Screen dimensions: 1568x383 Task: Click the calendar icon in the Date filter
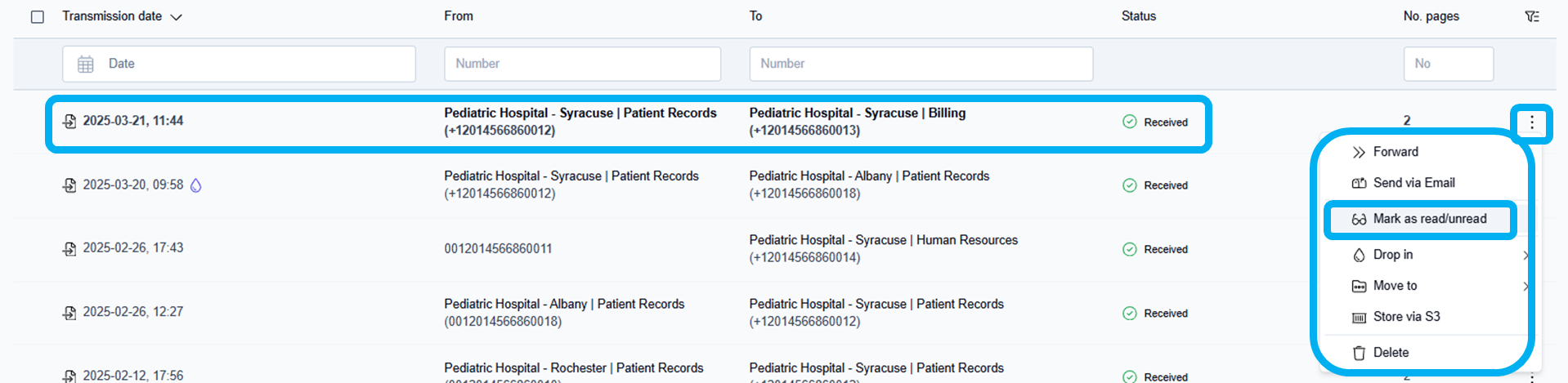86,65
